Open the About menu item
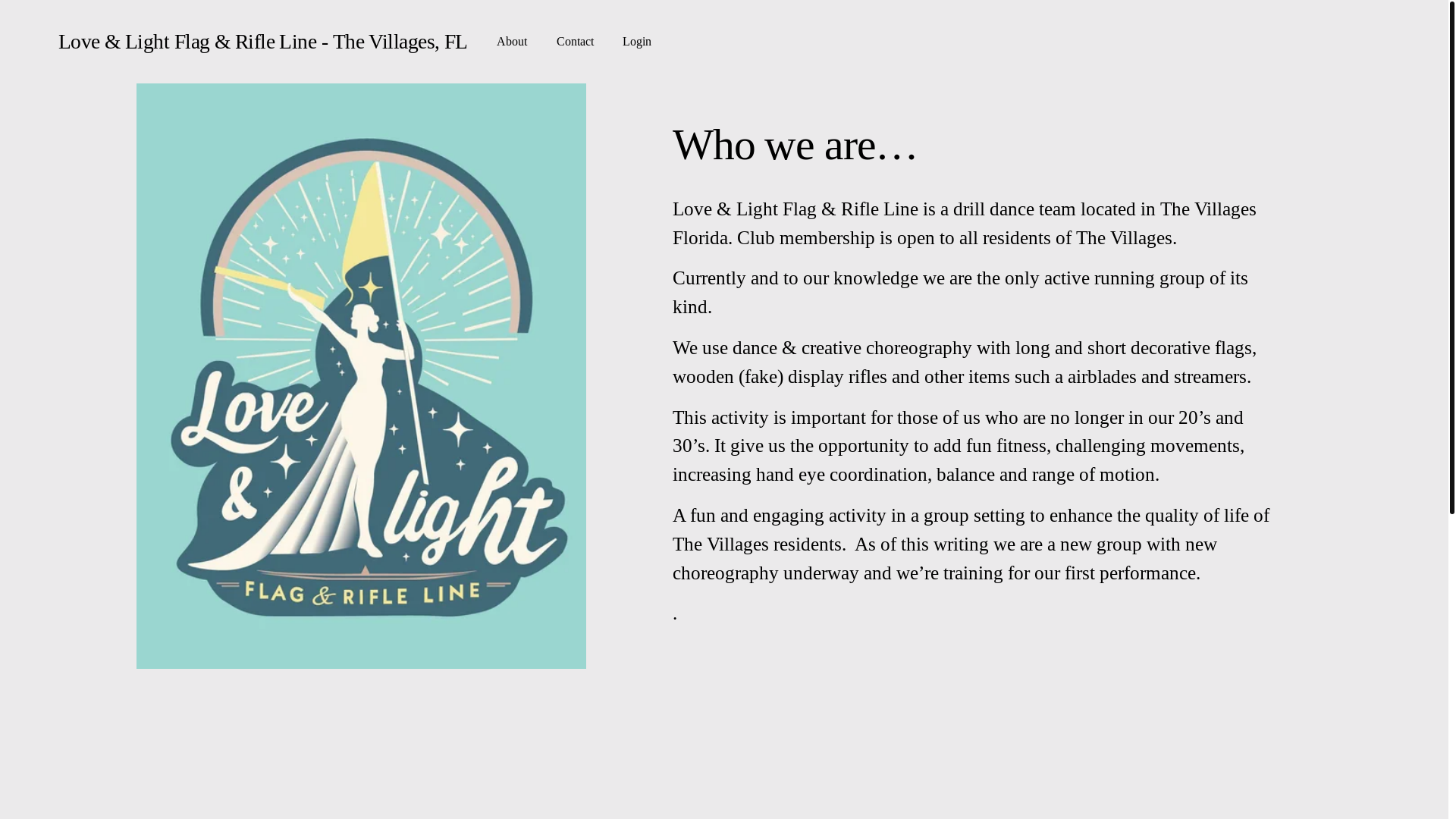1456x819 pixels. pyautogui.click(x=512, y=42)
